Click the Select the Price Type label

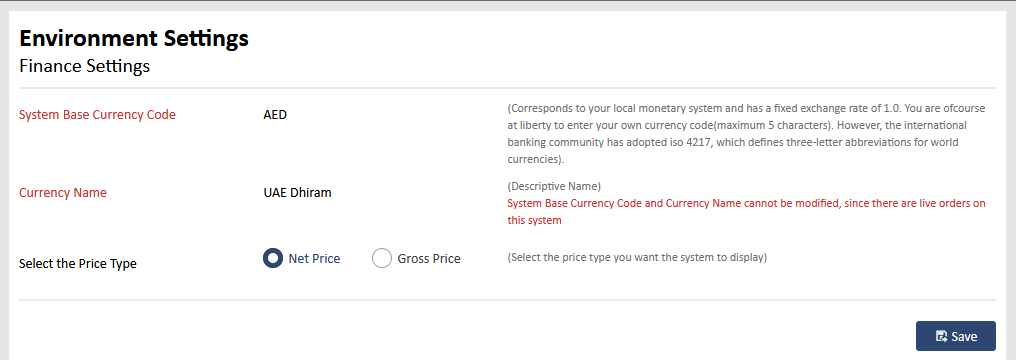(x=78, y=264)
